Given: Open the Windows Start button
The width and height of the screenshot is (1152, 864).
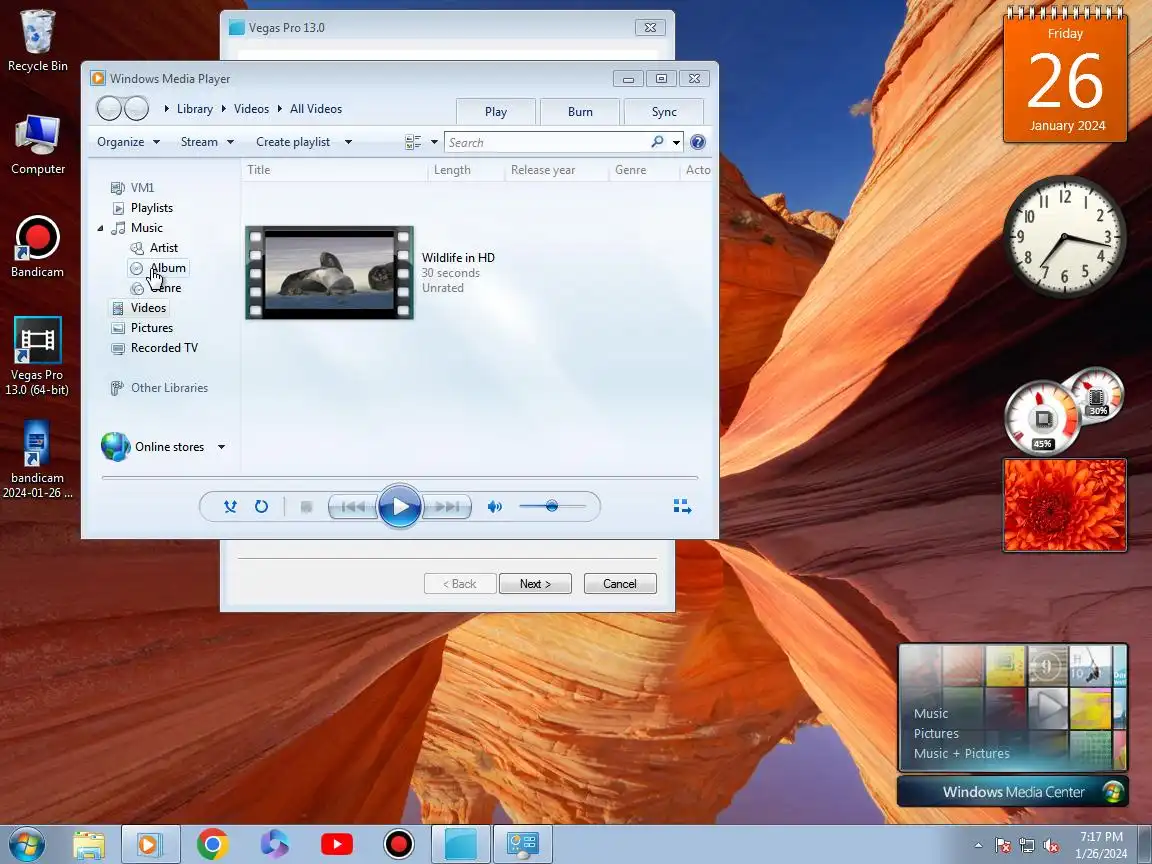Looking at the screenshot, I should tap(27, 844).
